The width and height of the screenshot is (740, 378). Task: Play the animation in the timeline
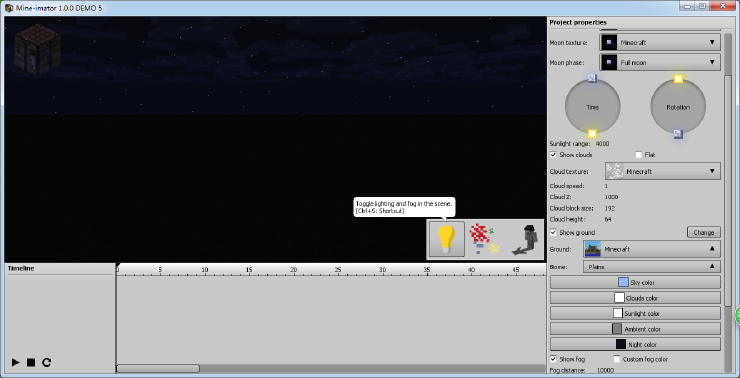(16, 362)
